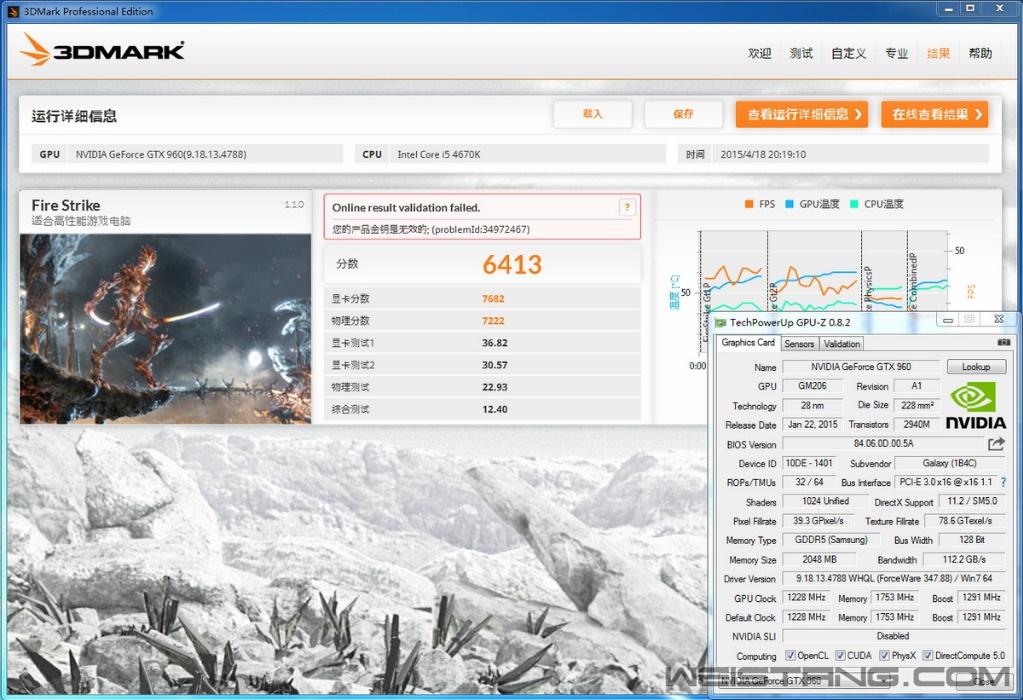
Task: Open the 测试 tab in 3DMark
Action: coord(801,53)
